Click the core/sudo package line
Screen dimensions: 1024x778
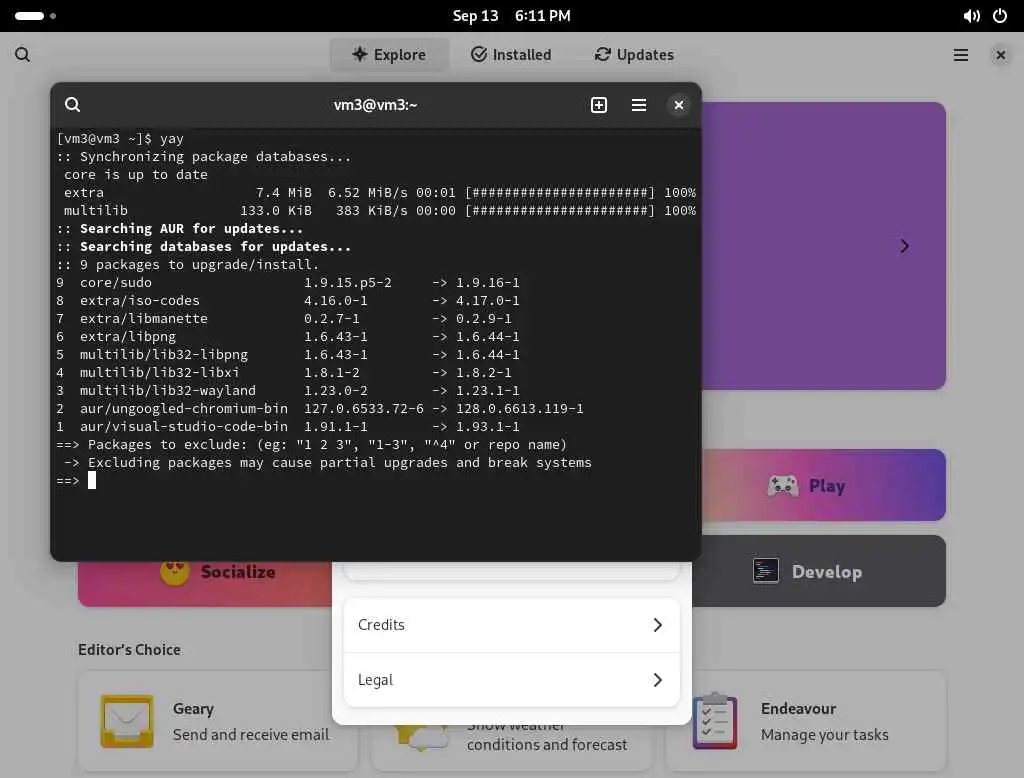(288, 283)
